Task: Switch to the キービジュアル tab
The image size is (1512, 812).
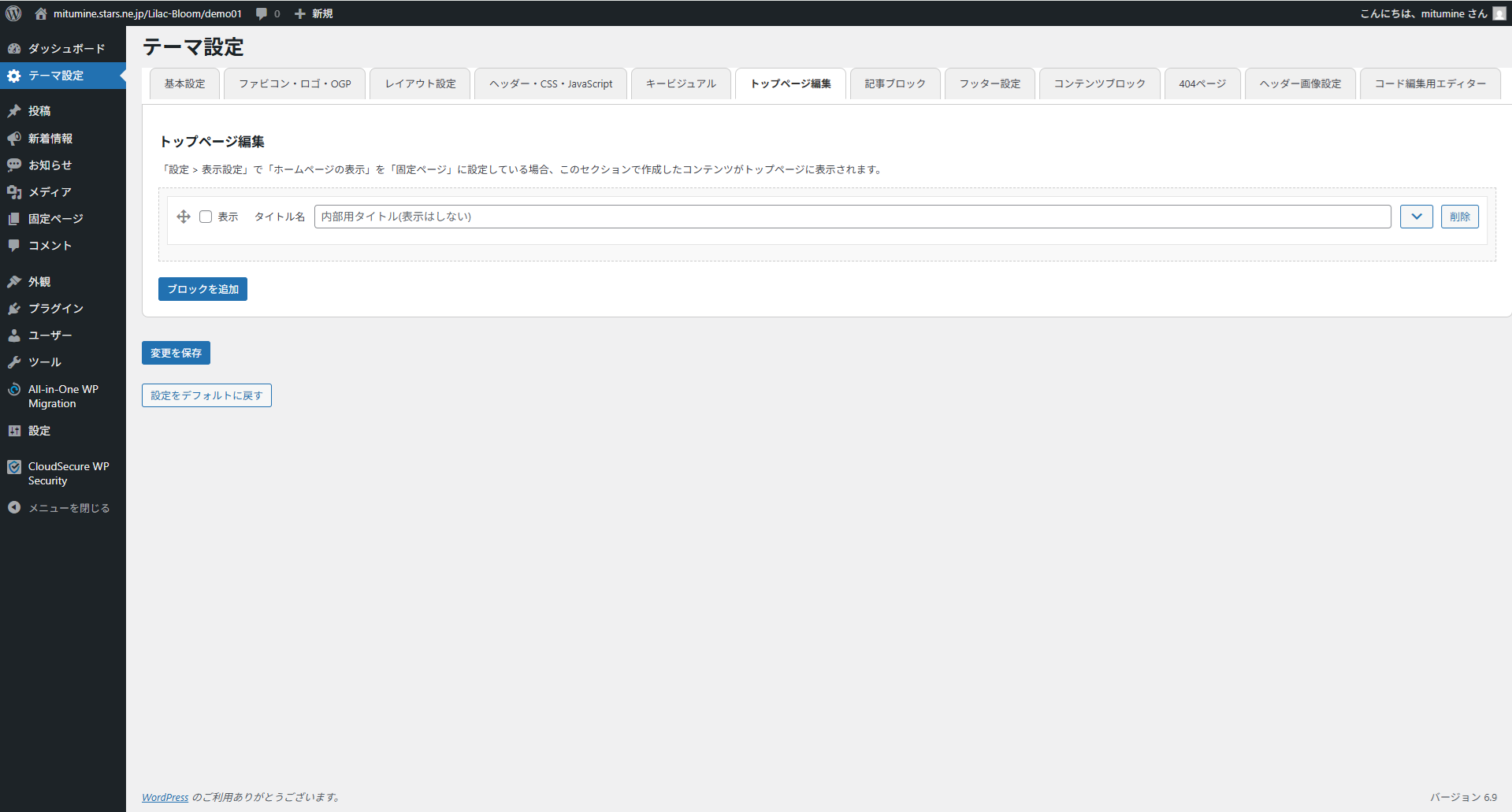Action: [681, 83]
